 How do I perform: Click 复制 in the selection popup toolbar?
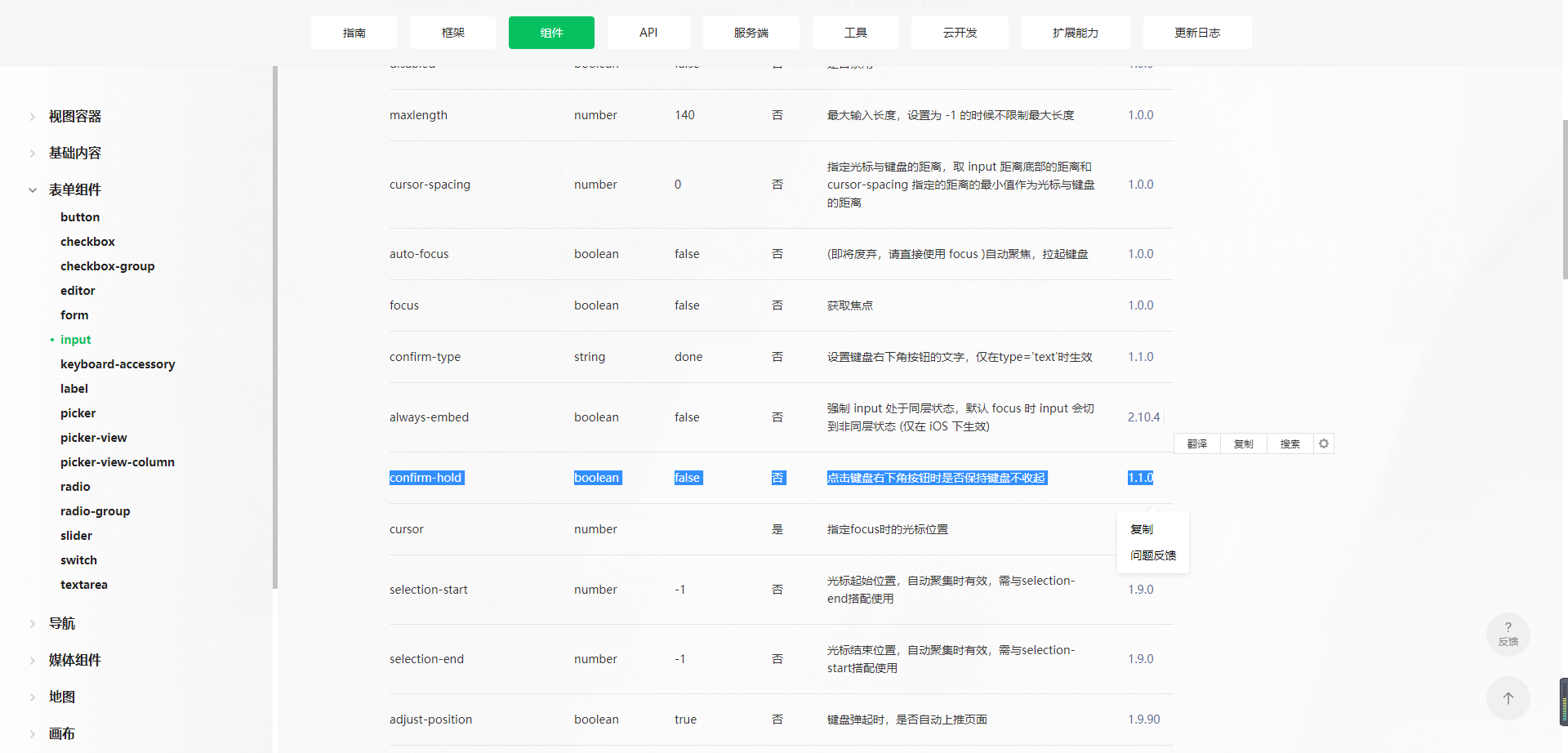coord(1243,443)
